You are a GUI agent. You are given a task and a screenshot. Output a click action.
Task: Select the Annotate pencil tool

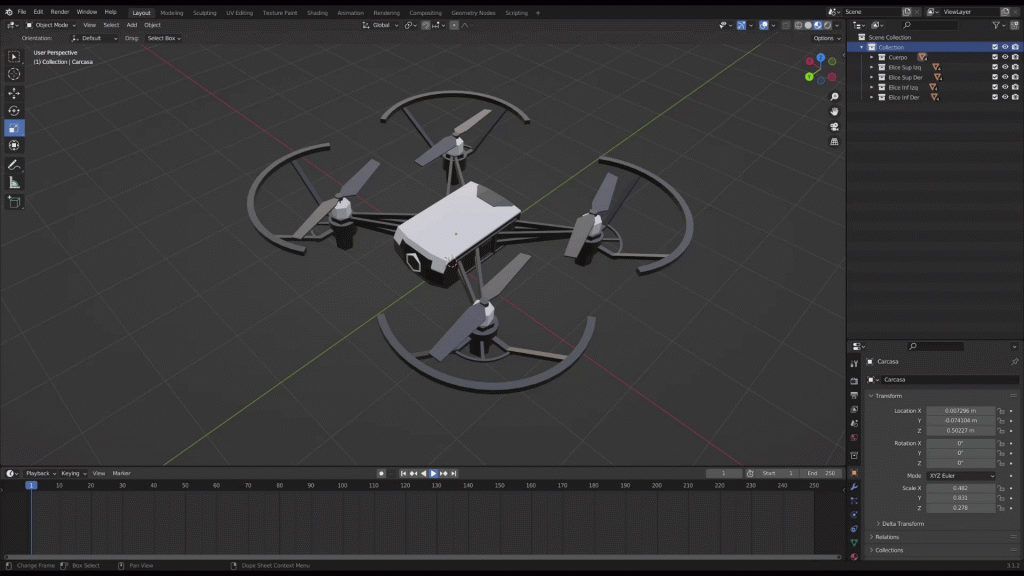click(14, 165)
